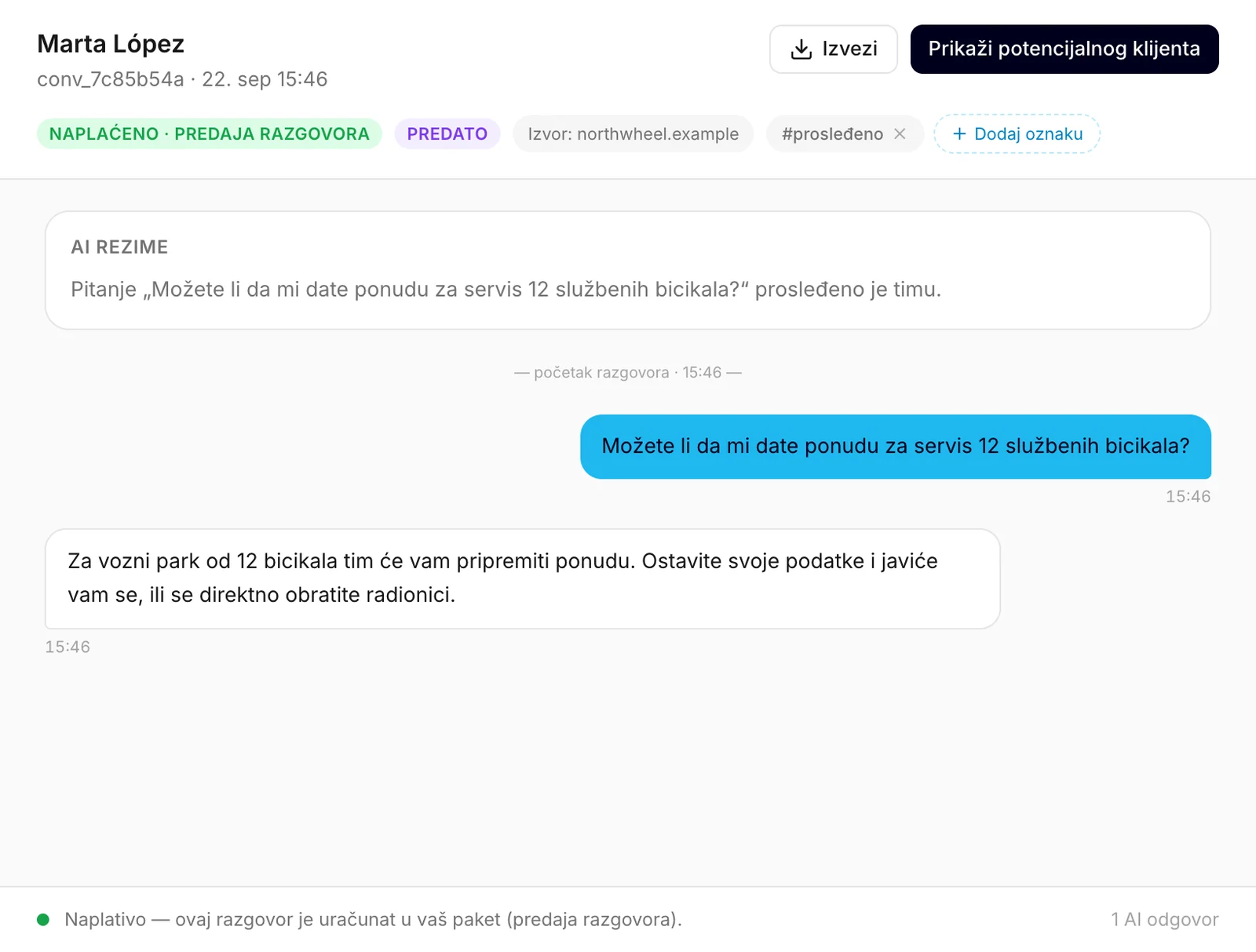Click the početak razgovora timeline marker
The width and height of the screenshot is (1256, 952).
click(x=628, y=373)
